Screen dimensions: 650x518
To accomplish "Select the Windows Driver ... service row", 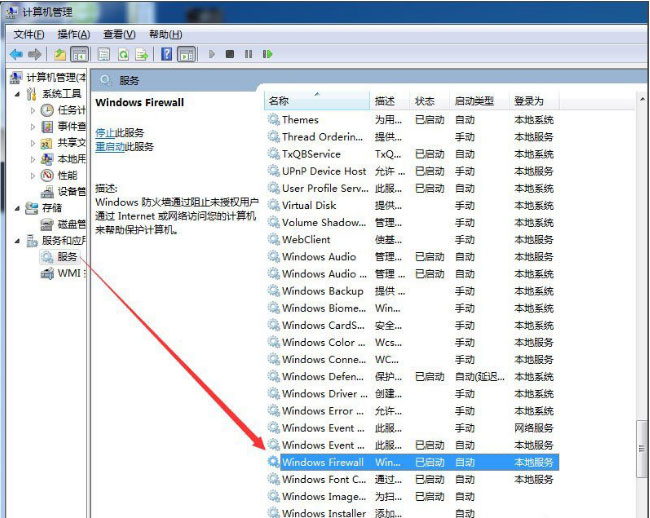I will [412, 394].
